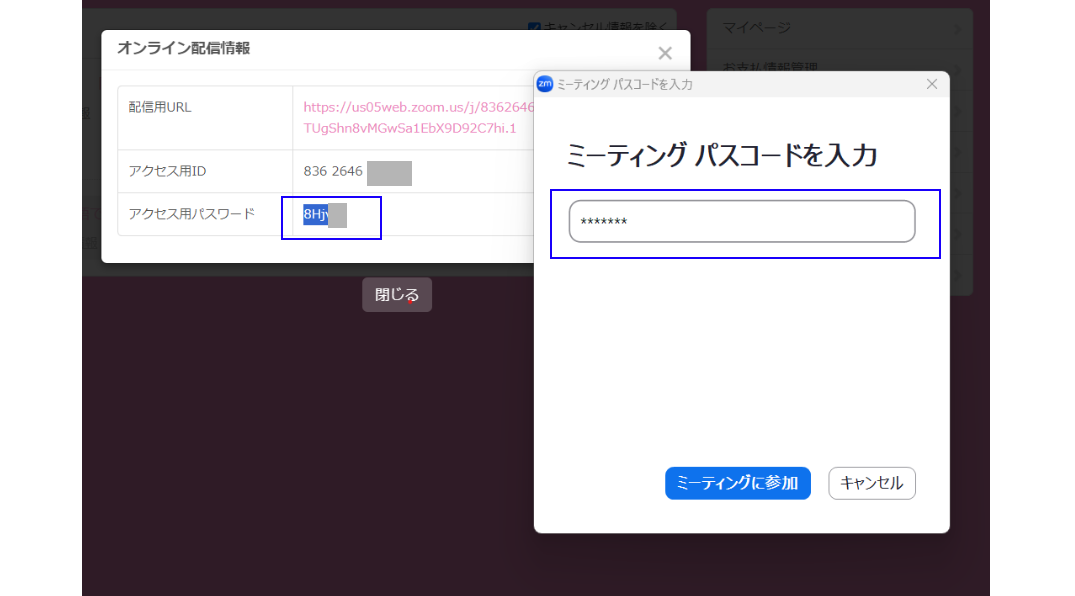
Task: Open マイページ in the side menu
Action: [756, 27]
